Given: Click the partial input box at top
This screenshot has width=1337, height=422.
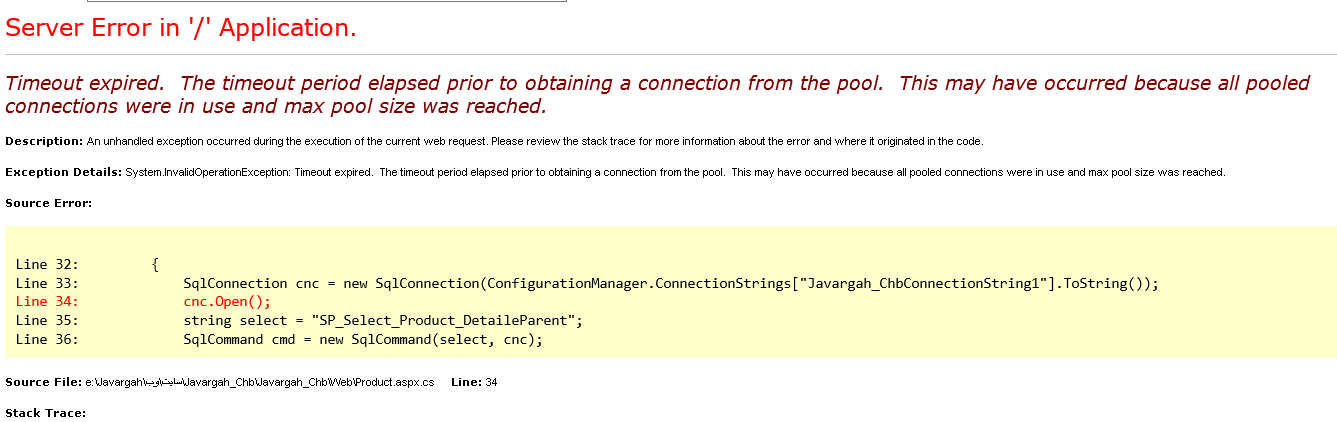Looking at the screenshot, I should click(326, 1).
